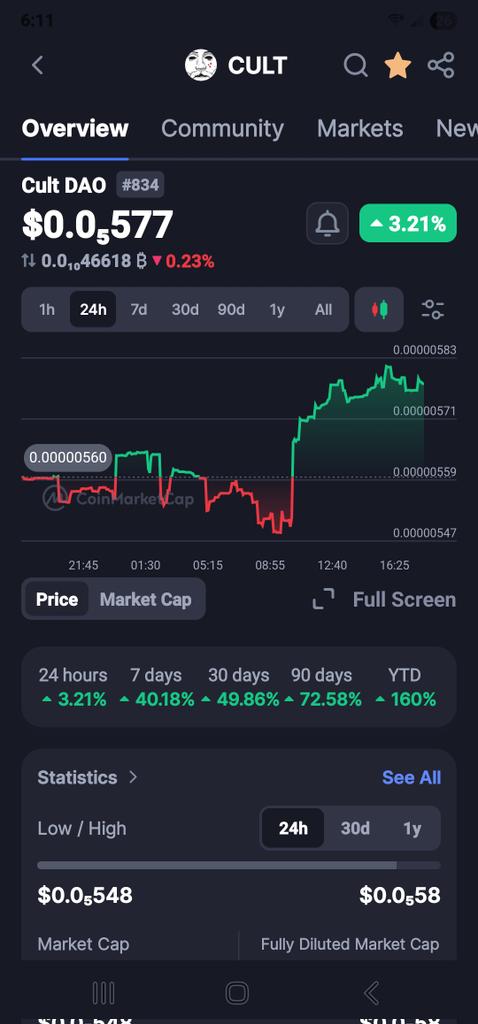Tap the CULT coin logo
The height and width of the screenshot is (1024, 478).
coord(200,65)
